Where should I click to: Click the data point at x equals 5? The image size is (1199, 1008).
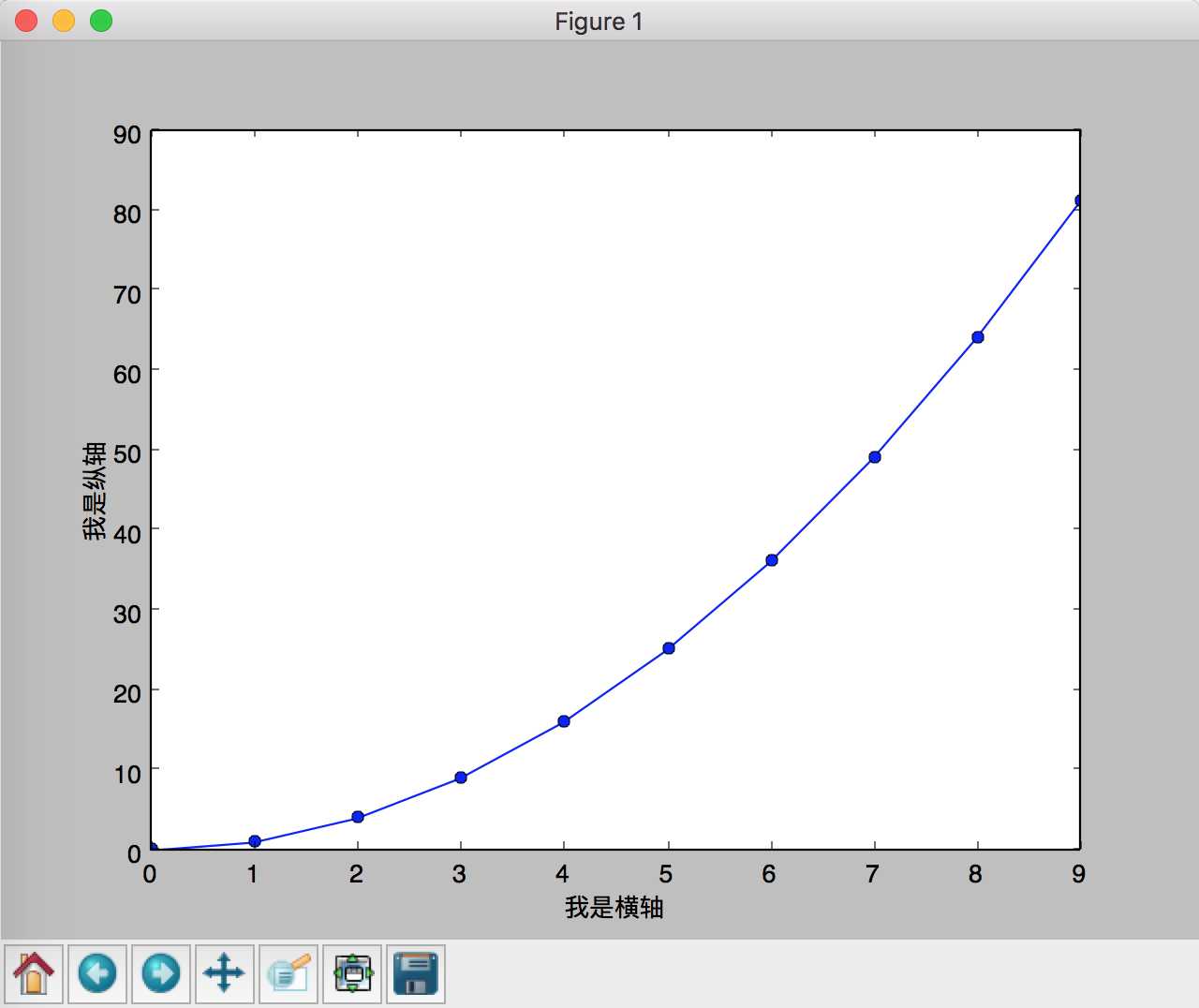click(x=669, y=648)
